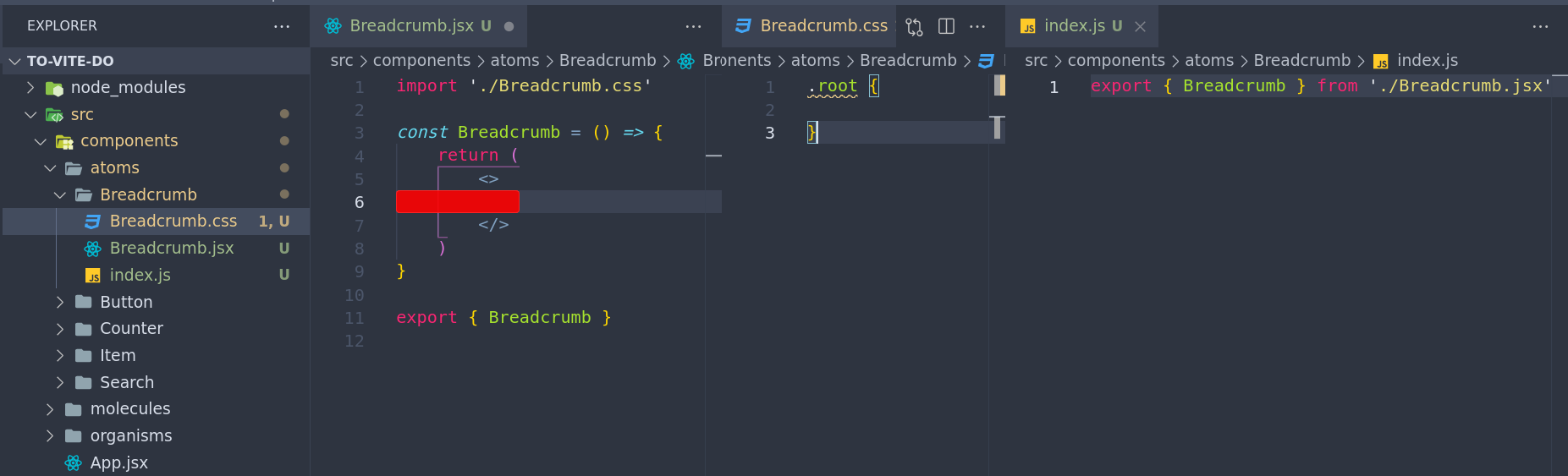Click the React file icon in the jsx breadcrumb path
The width and height of the screenshot is (1568, 476).
click(685, 61)
